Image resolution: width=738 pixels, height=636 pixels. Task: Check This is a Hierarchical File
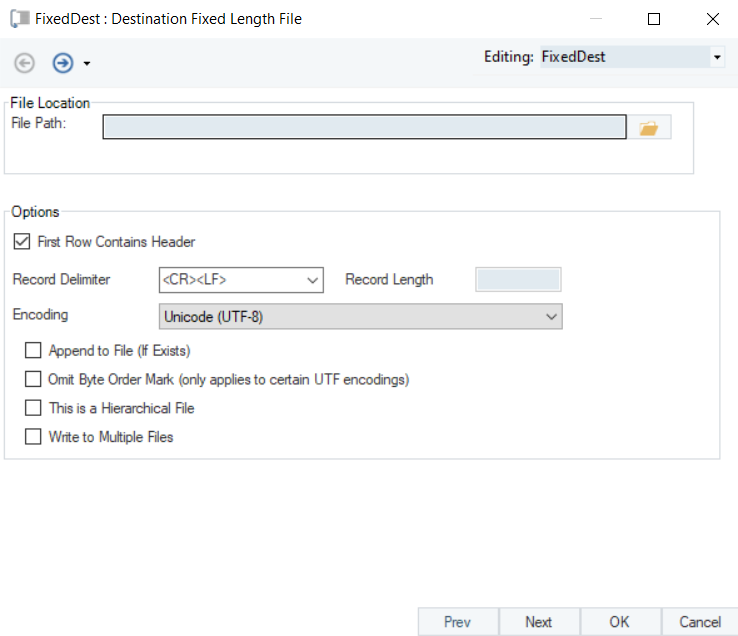33,408
